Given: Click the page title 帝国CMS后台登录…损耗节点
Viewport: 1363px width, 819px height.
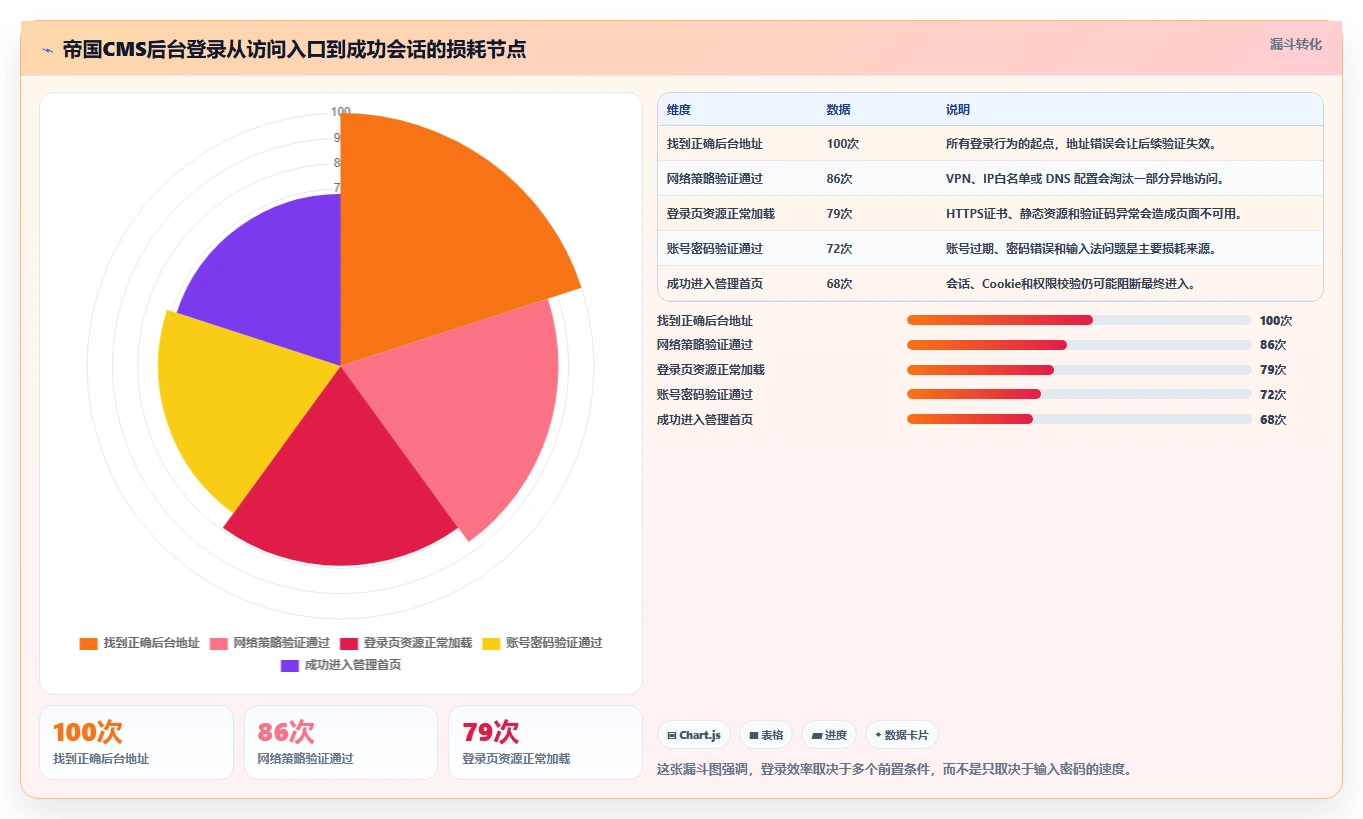Looking at the screenshot, I should (294, 50).
